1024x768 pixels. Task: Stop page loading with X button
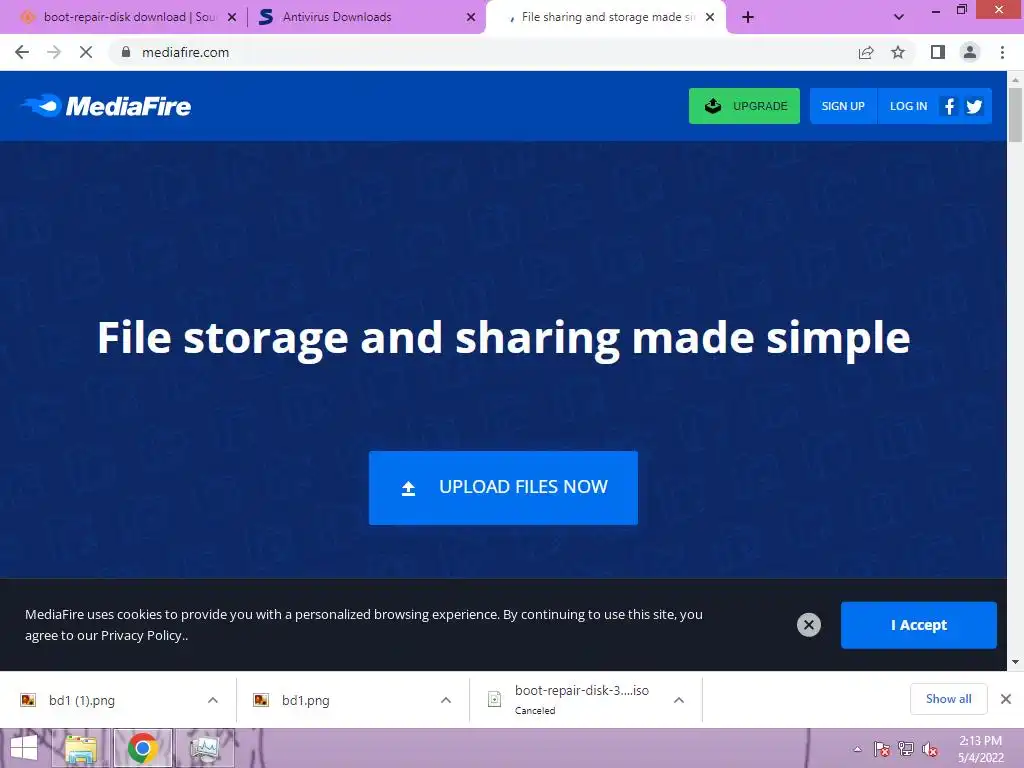tap(86, 52)
